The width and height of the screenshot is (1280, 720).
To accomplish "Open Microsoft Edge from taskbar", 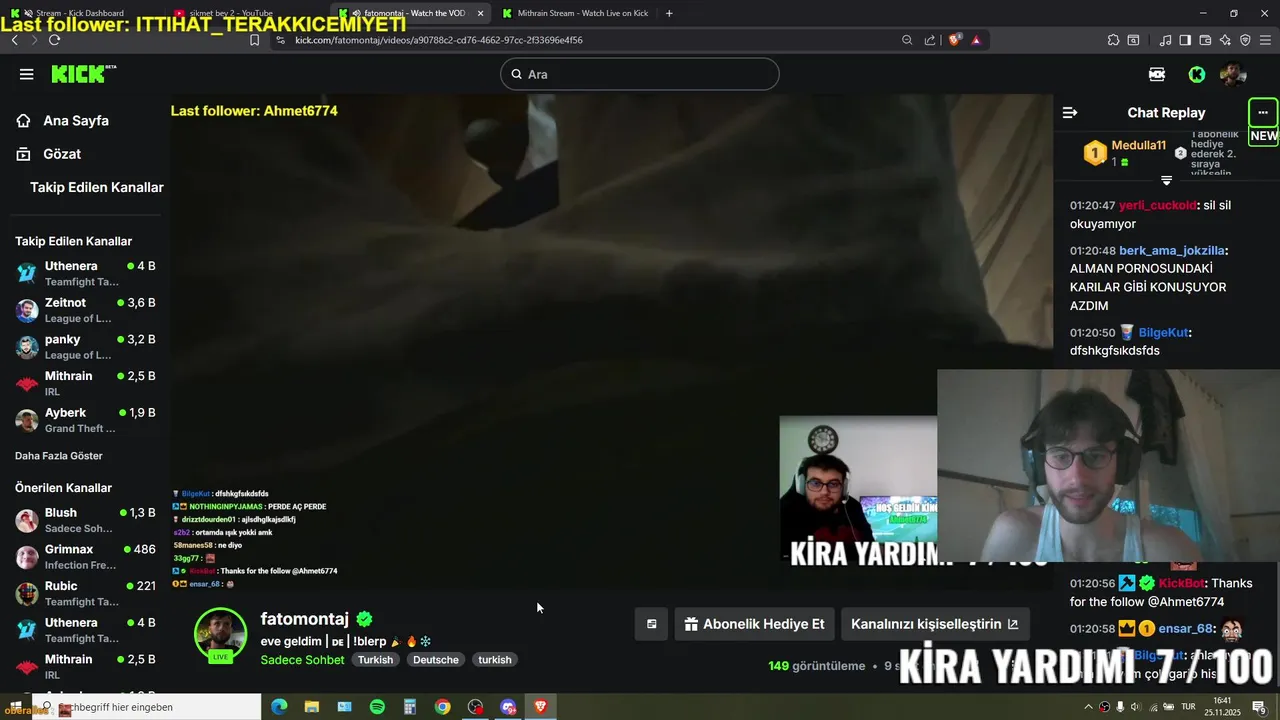I will (279, 707).
